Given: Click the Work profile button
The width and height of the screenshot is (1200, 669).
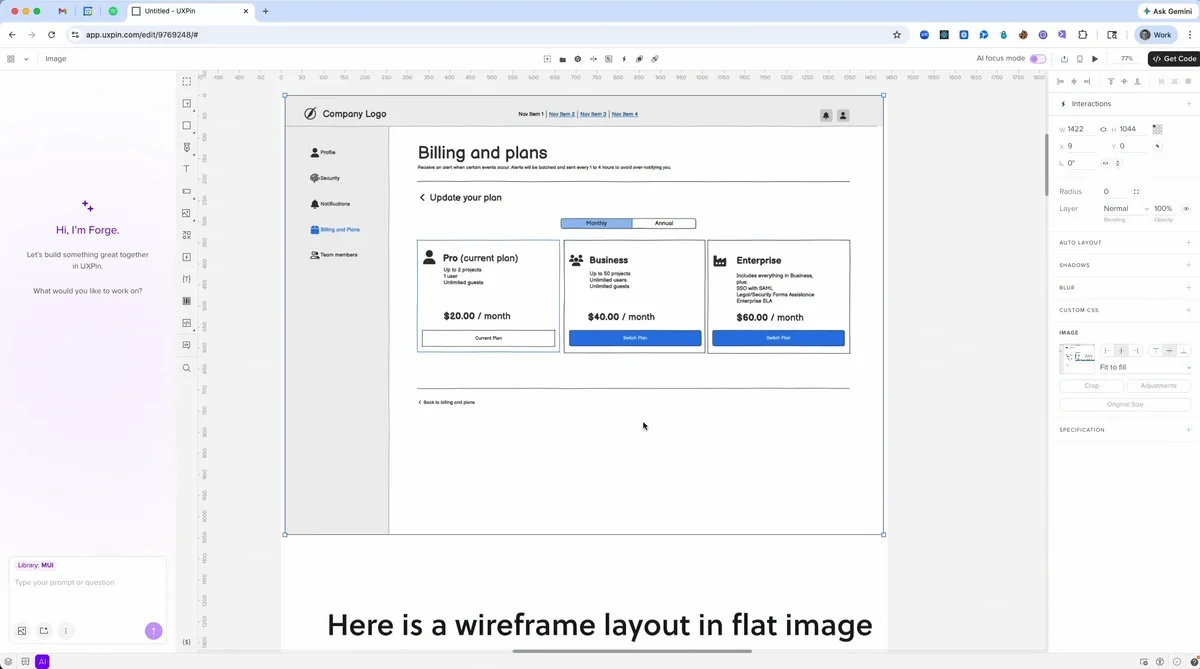Looking at the screenshot, I should [x=1157, y=34].
